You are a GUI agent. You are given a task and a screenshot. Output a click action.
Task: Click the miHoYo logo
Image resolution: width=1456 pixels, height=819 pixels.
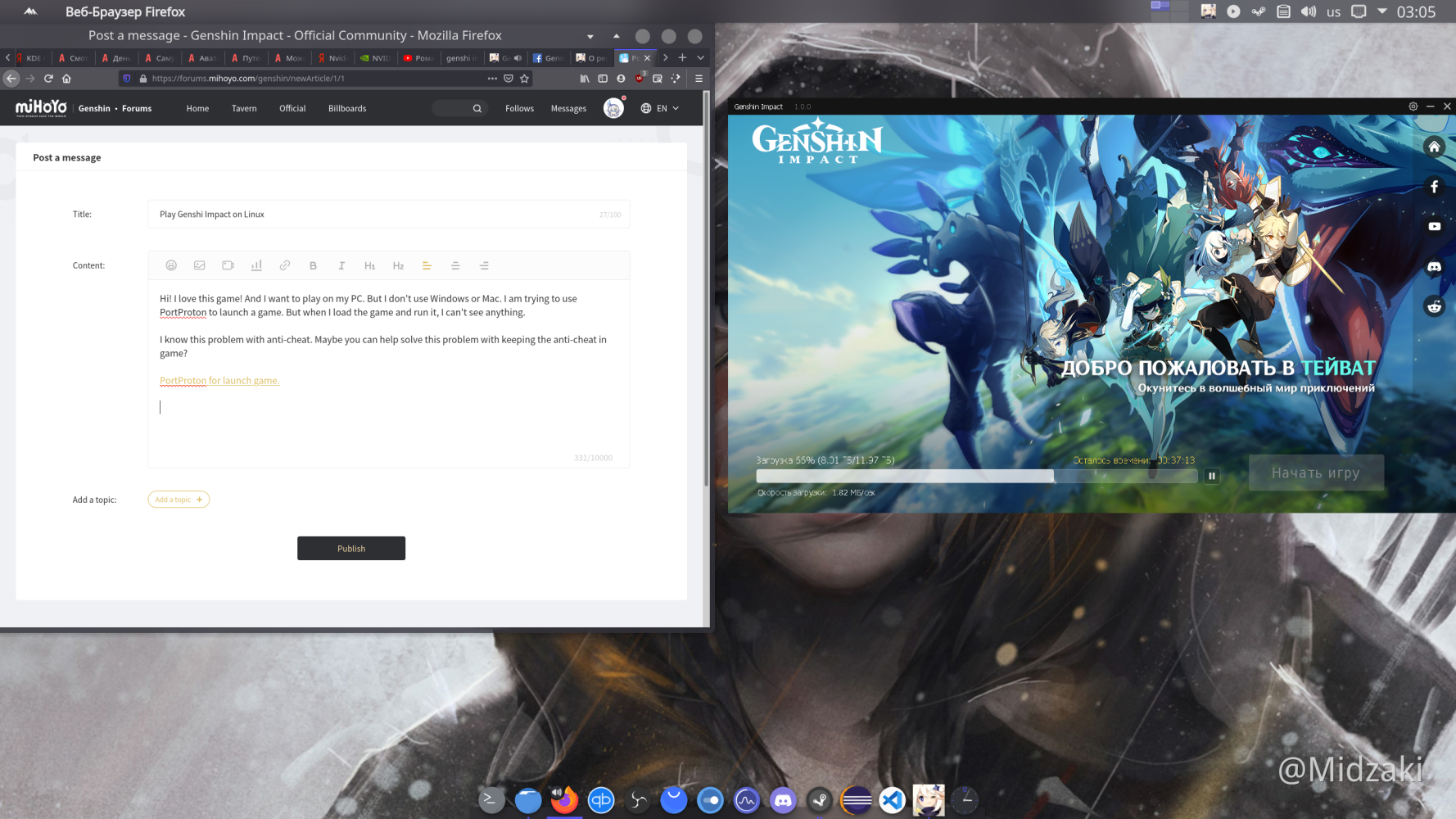pos(41,108)
